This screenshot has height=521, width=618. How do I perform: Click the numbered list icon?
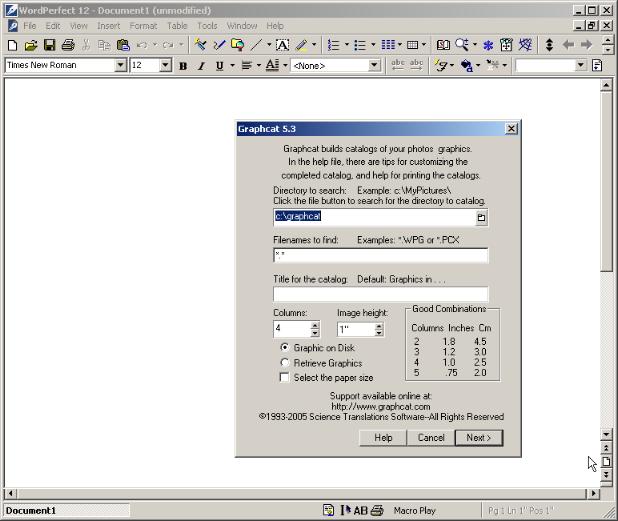tap(333, 45)
